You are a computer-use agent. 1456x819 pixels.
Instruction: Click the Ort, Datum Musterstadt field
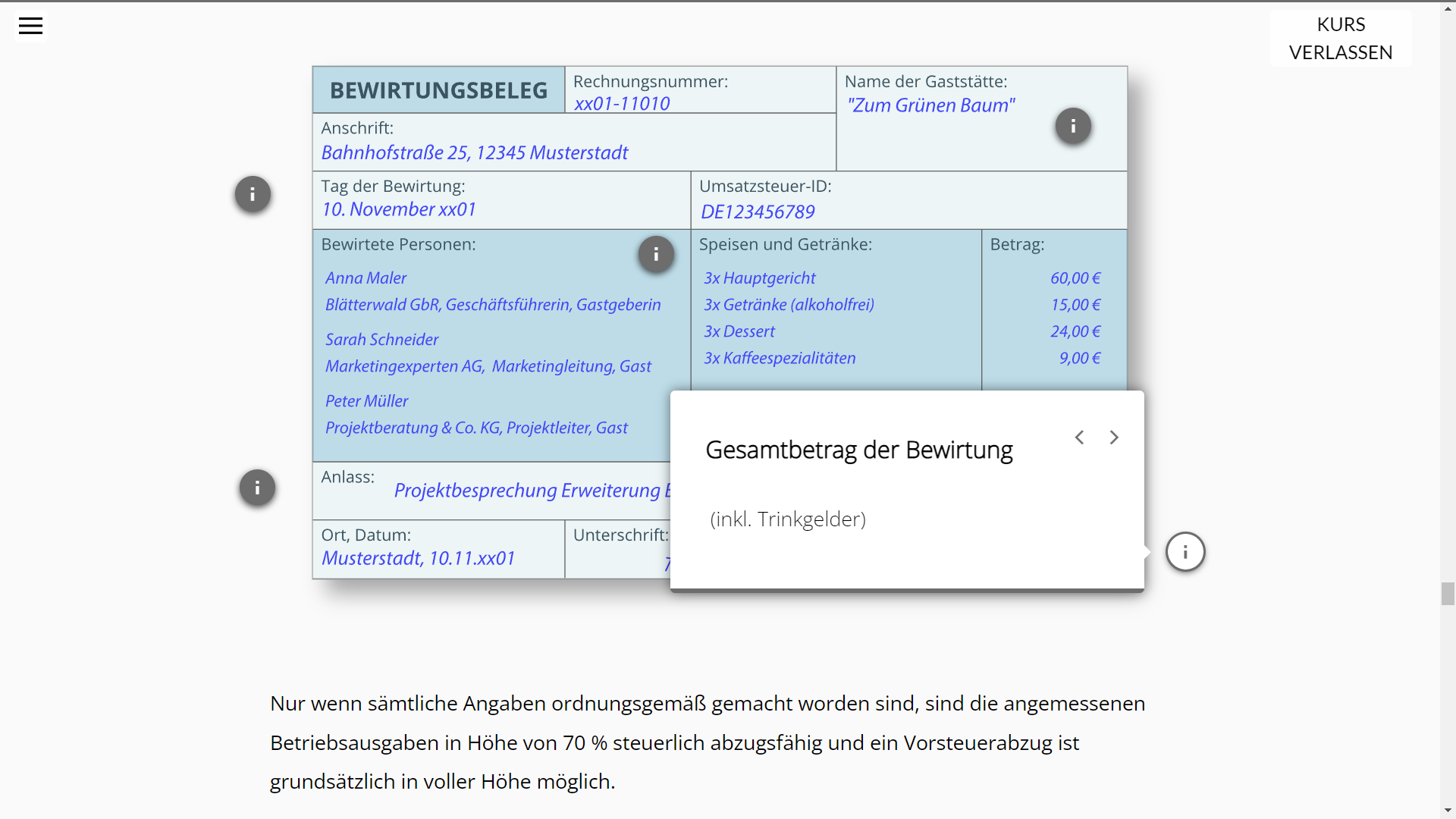[418, 558]
